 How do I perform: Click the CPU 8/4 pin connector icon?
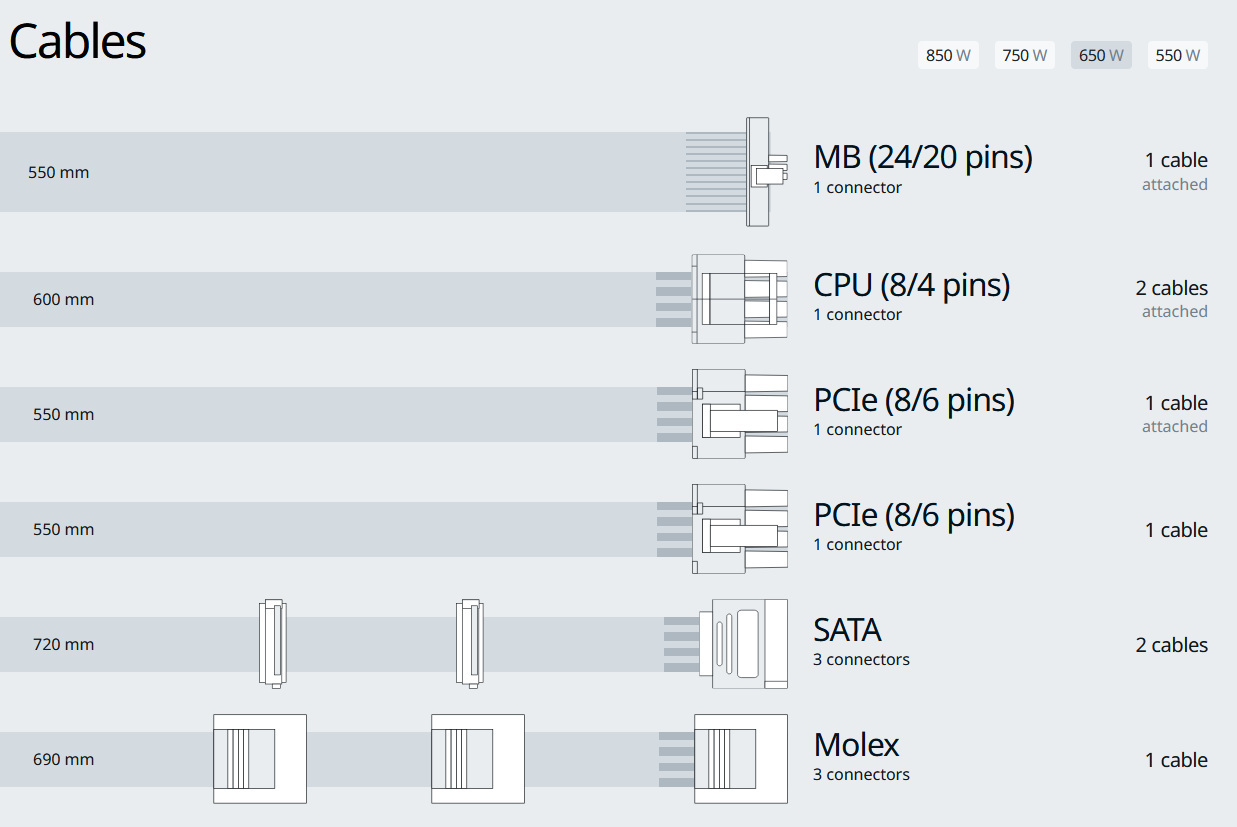click(x=738, y=299)
